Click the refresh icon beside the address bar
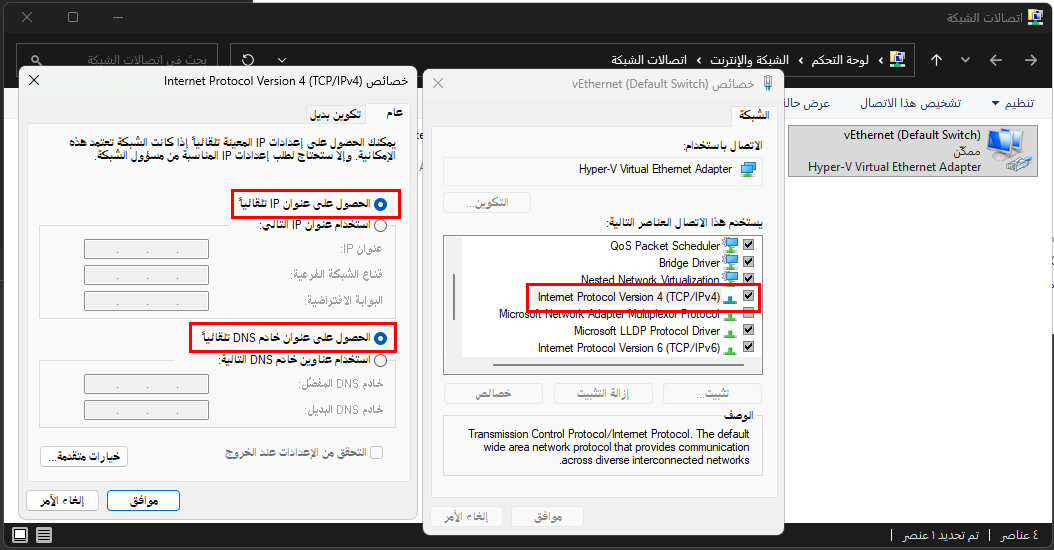Screen dimensions: 1054x550 point(248,60)
